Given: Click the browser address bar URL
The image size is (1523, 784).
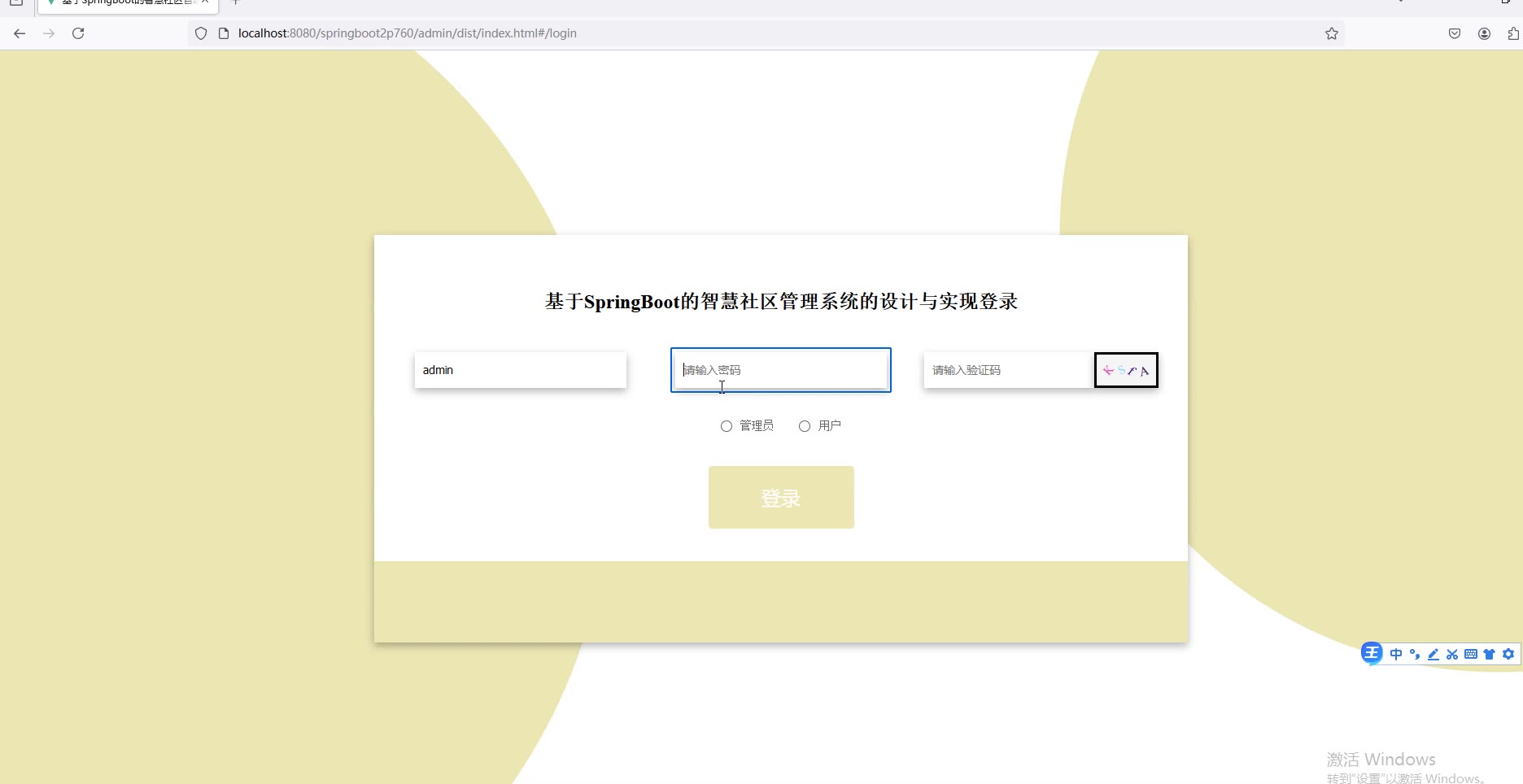Looking at the screenshot, I should click(407, 33).
